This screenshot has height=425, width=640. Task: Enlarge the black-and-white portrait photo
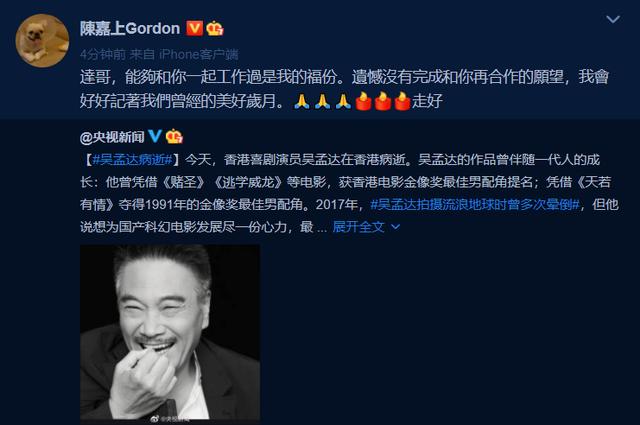(170, 332)
